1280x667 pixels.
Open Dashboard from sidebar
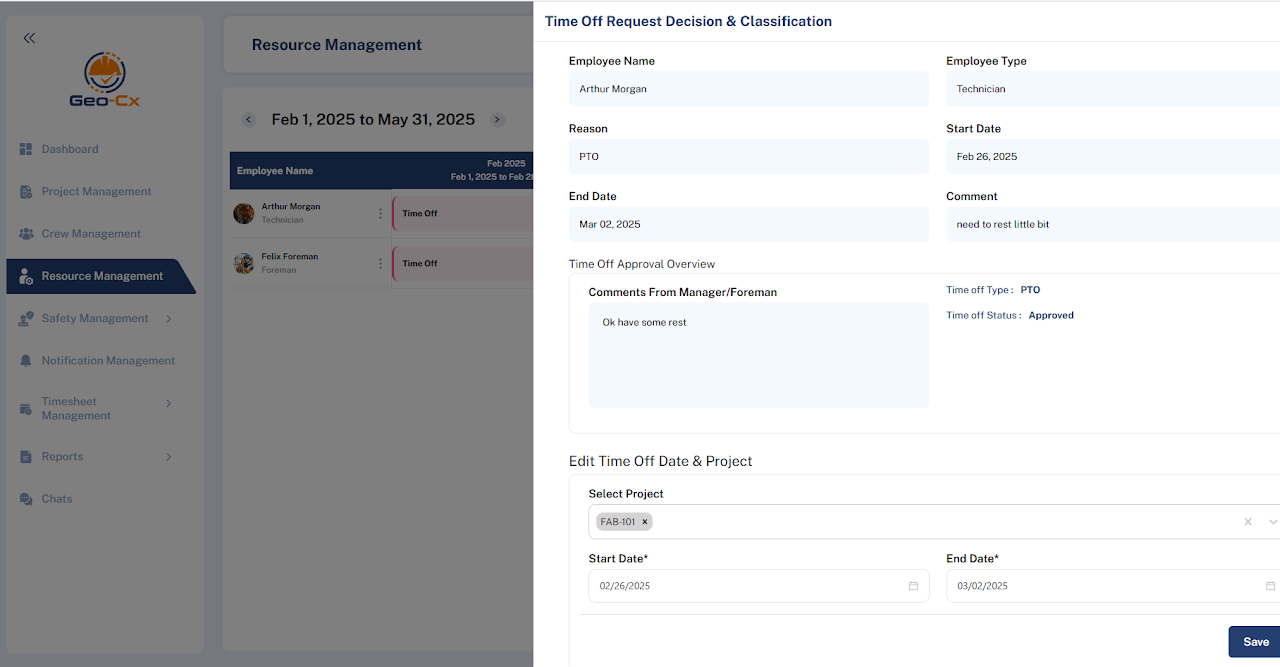point(70,149)
